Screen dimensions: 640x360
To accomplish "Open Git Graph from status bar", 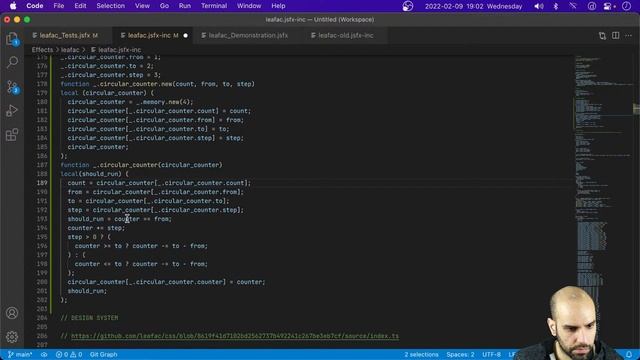I will click(103, 354).
